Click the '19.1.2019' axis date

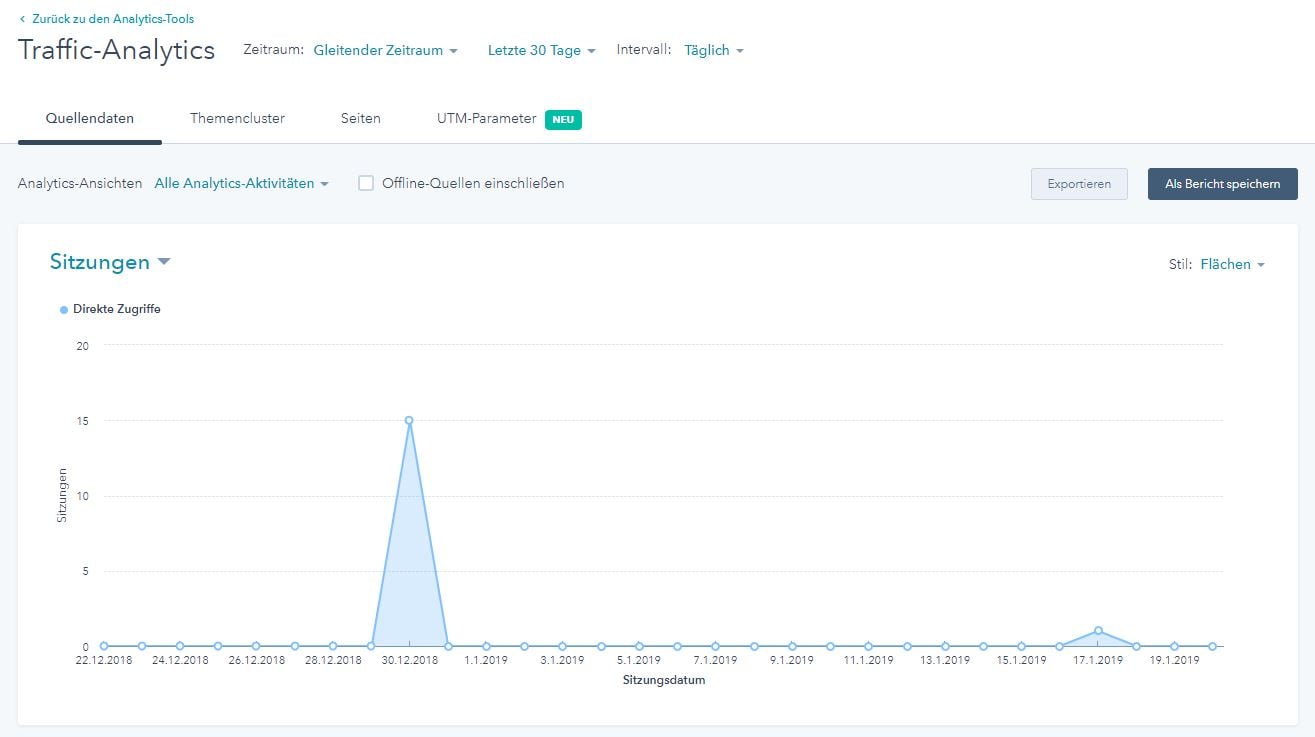click(x=1174, y=661)
